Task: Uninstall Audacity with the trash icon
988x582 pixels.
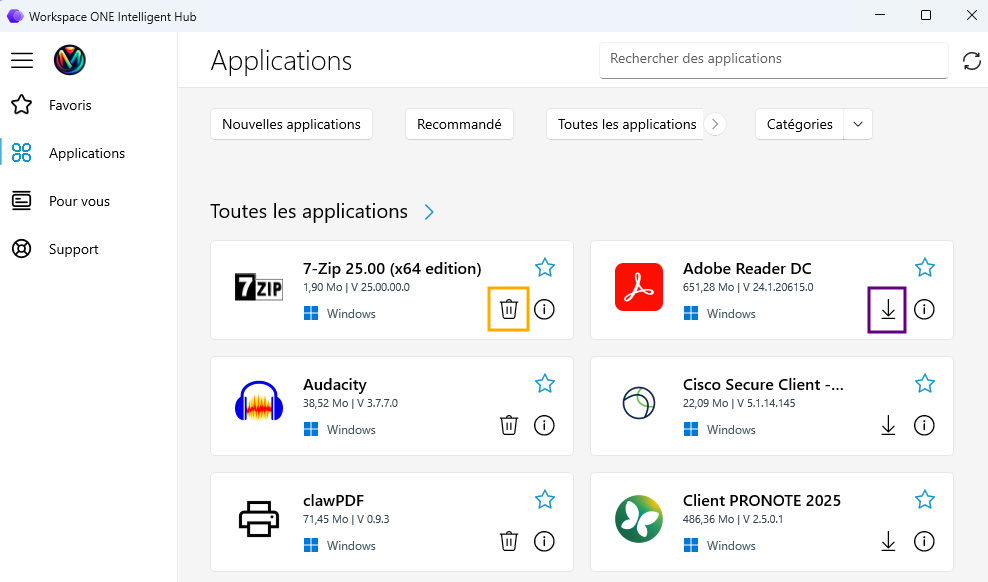Action: coord(508,425)
